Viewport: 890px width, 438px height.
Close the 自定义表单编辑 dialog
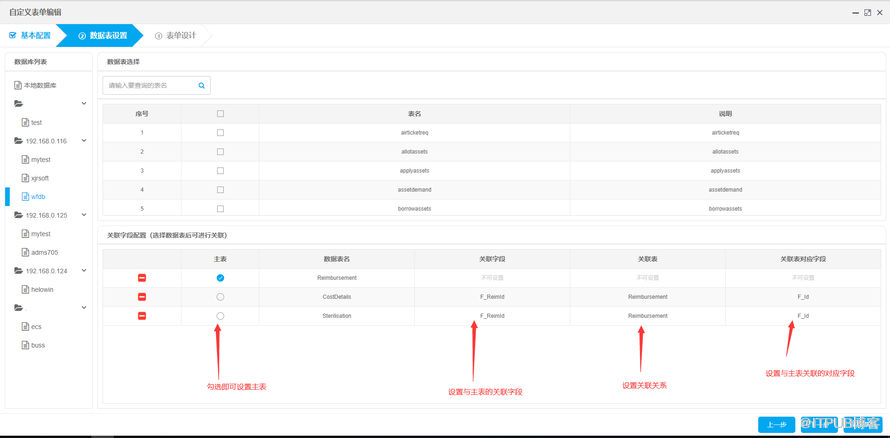879,12
